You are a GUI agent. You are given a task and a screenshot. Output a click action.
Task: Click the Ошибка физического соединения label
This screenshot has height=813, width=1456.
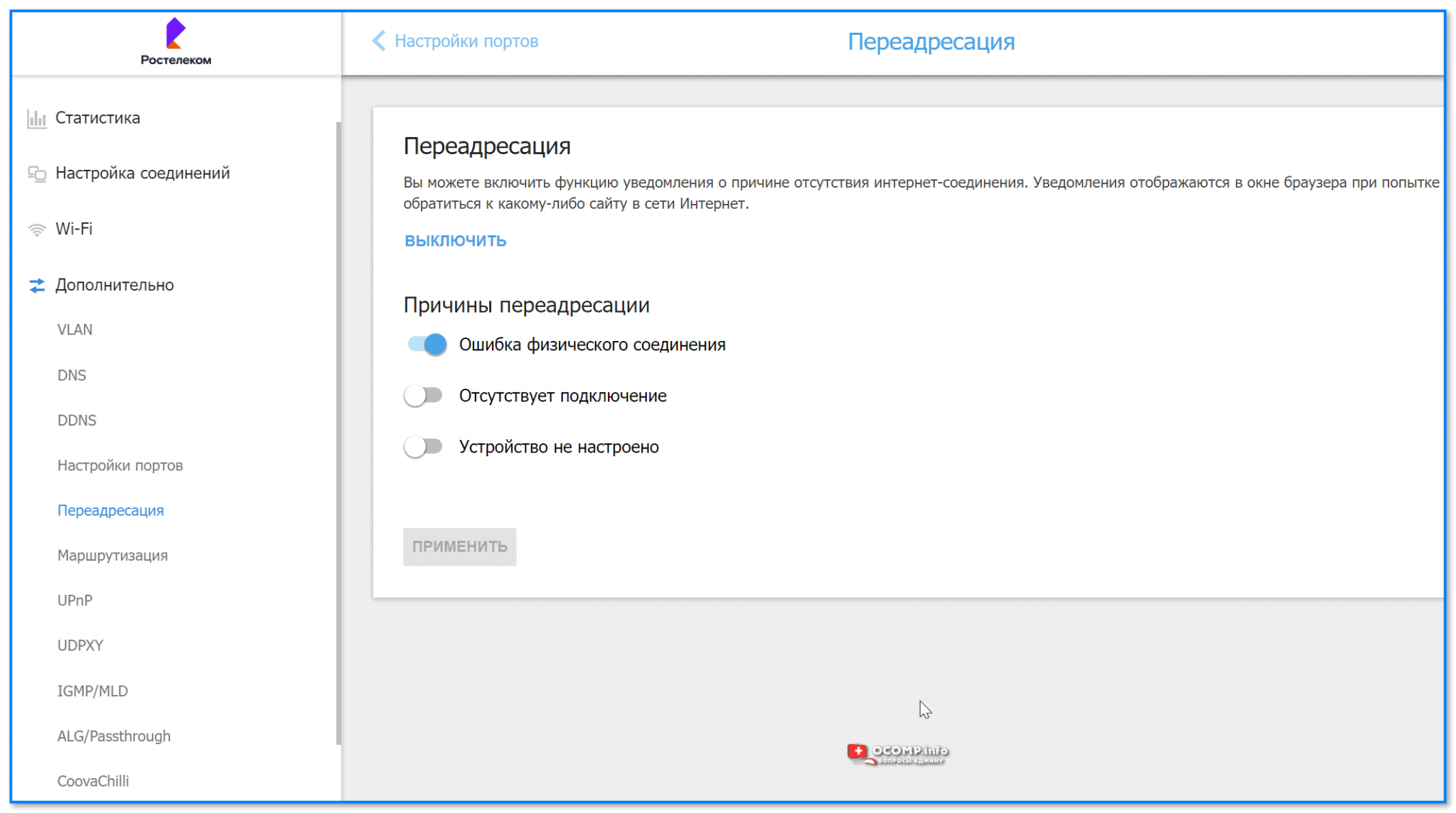(x=592, y=345)
